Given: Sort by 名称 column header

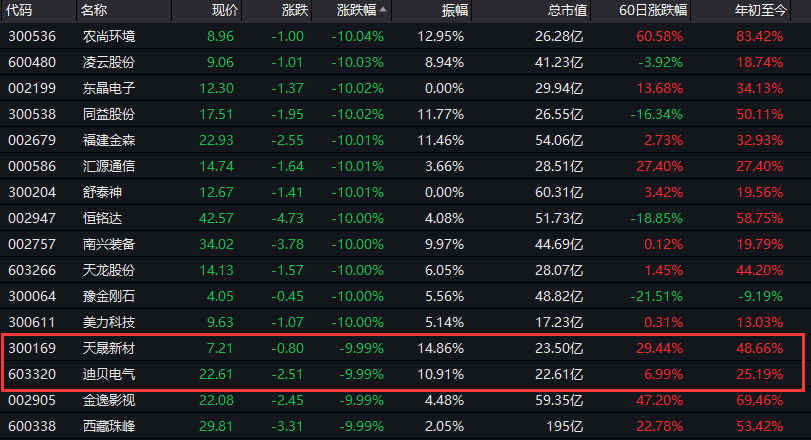Looking at the screenshot, I should coord(94,10).
